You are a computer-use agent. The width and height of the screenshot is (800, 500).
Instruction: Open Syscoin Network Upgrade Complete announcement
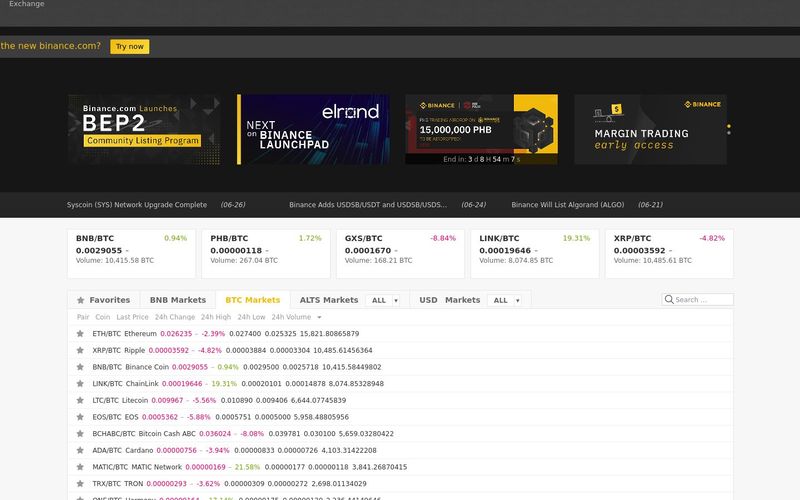click(x=137, y=205)
